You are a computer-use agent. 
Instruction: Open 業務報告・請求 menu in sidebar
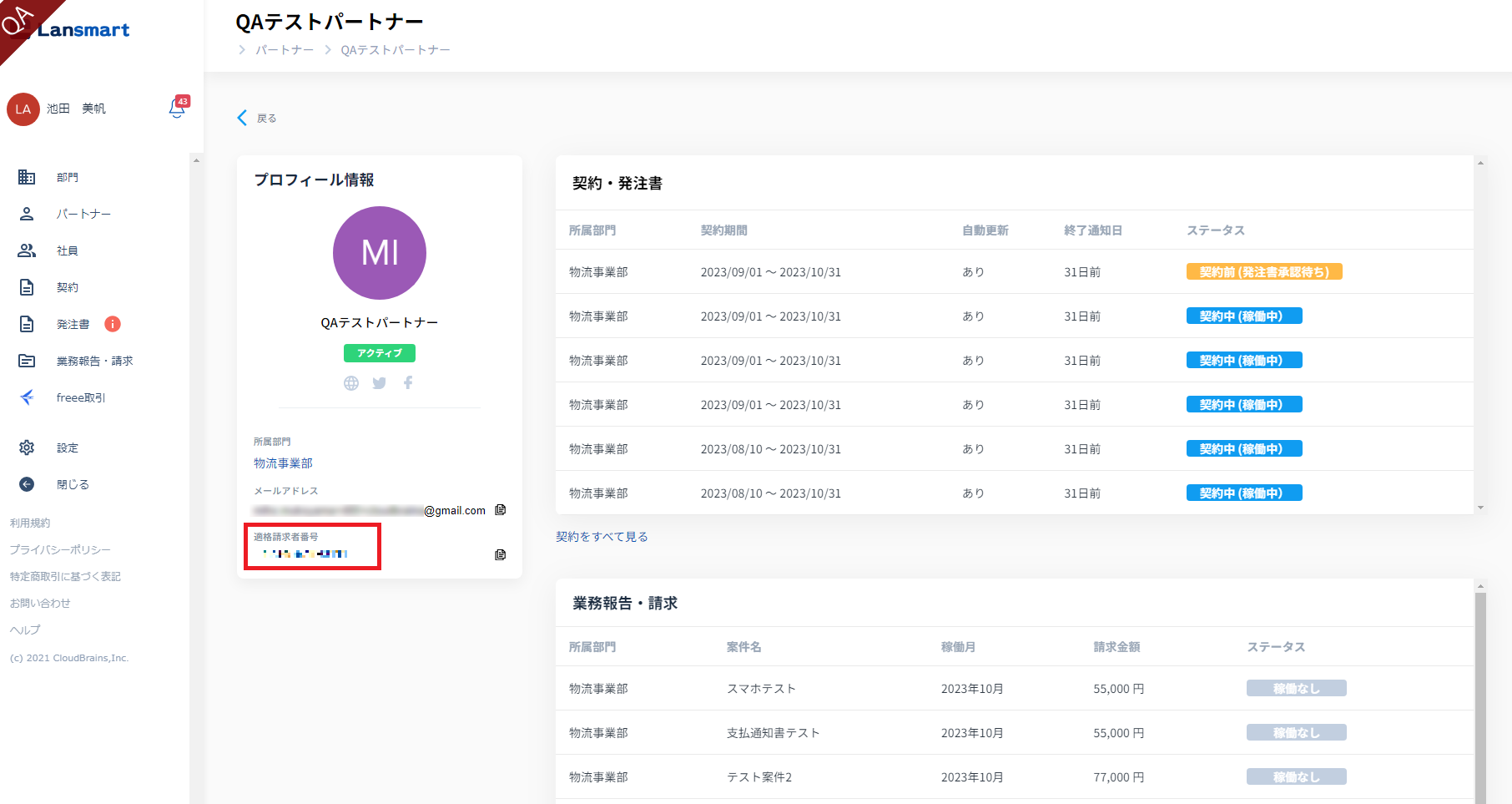pyautogui.click(x=95, y=362)
